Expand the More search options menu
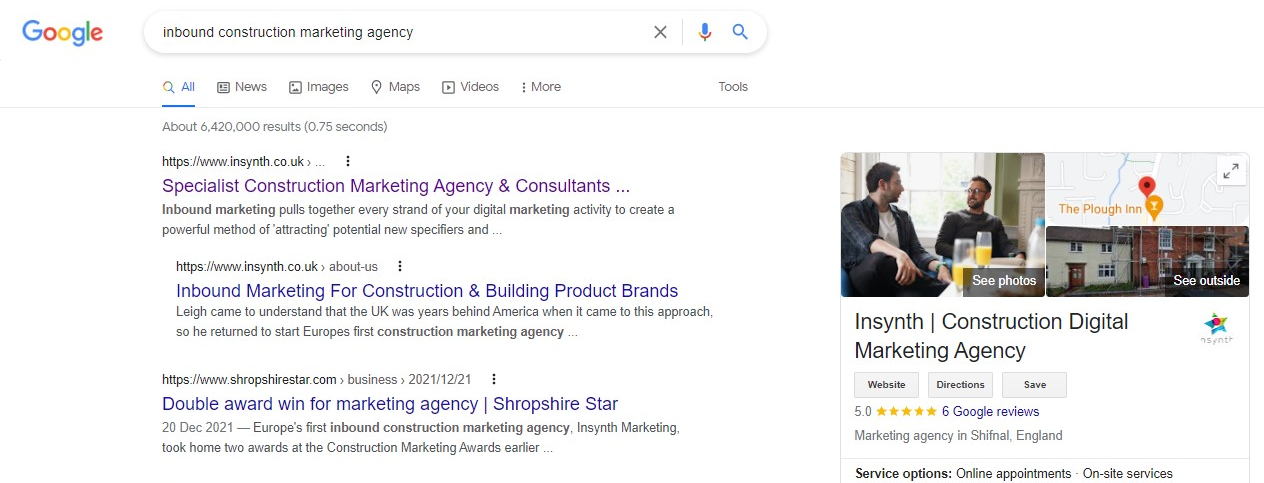The height and width of the screenshot is (483, 1264). [x=541, y=87]
